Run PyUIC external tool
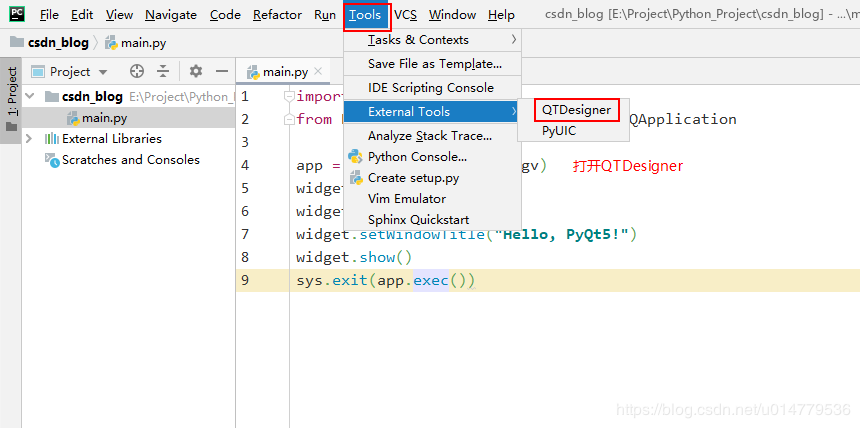Screen dimensions: 860x428 pyautogui.click(x=573, y=131)
